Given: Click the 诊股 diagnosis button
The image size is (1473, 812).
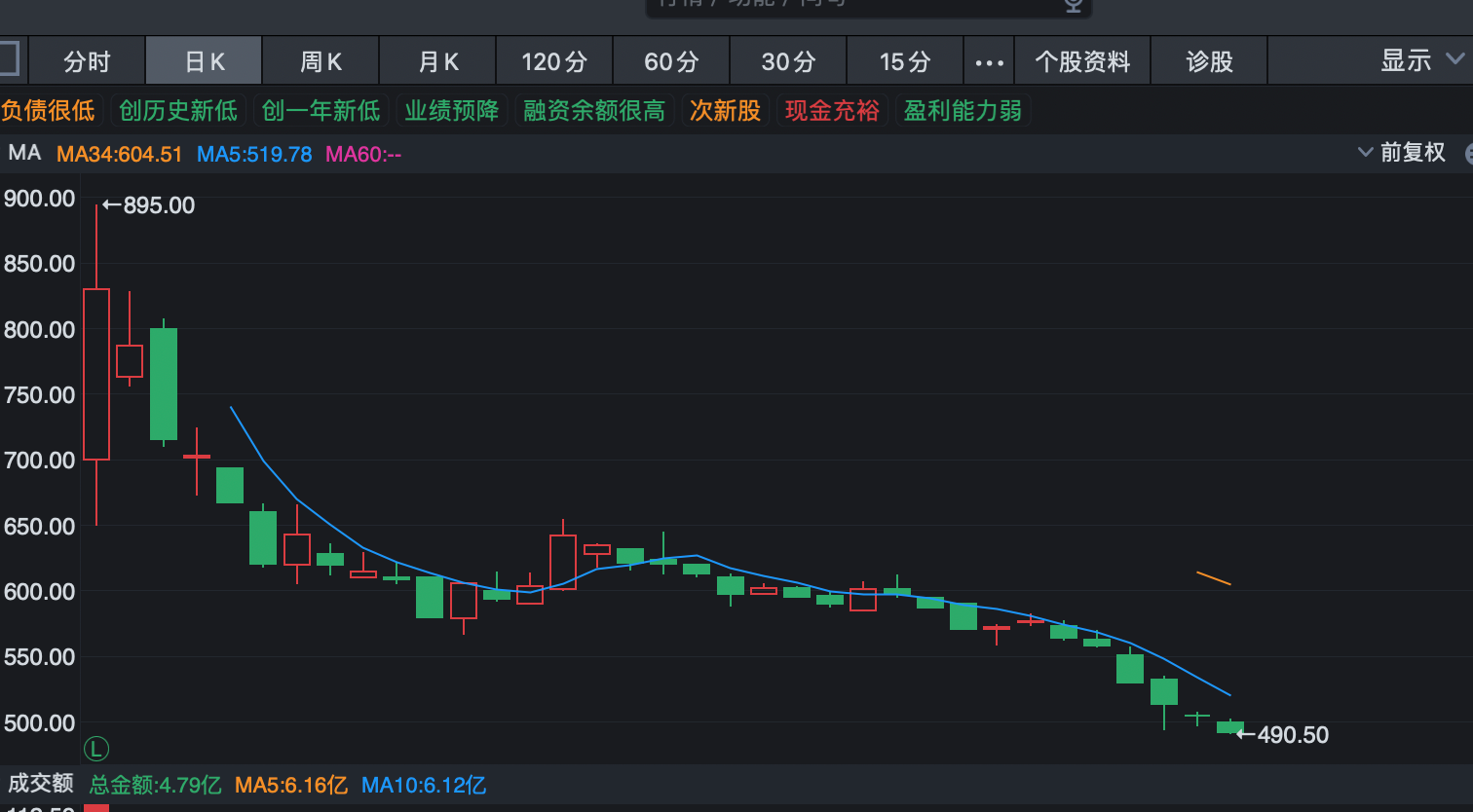Looking at the screenshot, I should tap(1208, 60).
